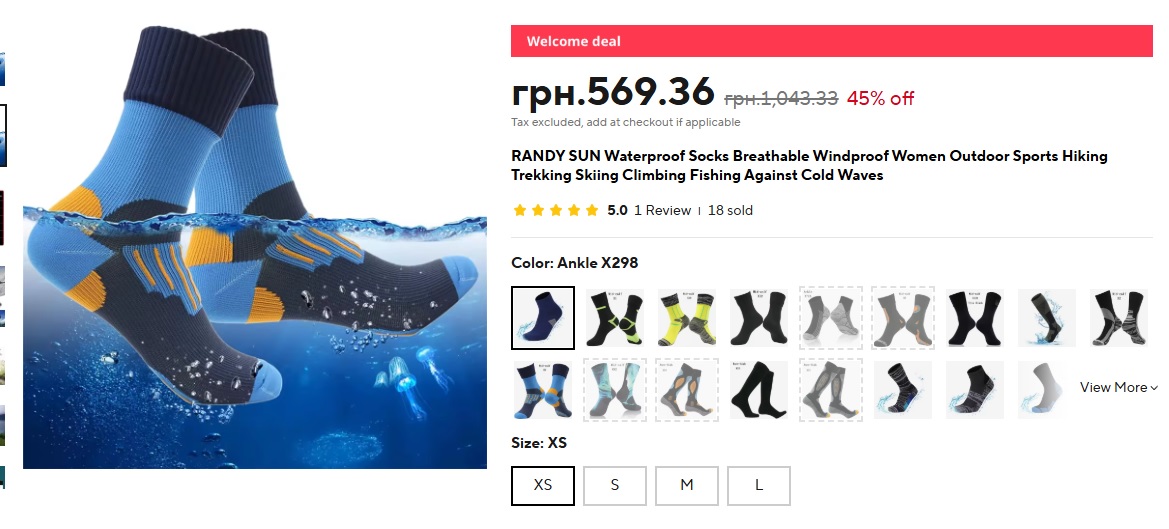Click the five-star rating icons
Image resolution: width=1169 pixels, height=529 pixels.
pos(555,211)
